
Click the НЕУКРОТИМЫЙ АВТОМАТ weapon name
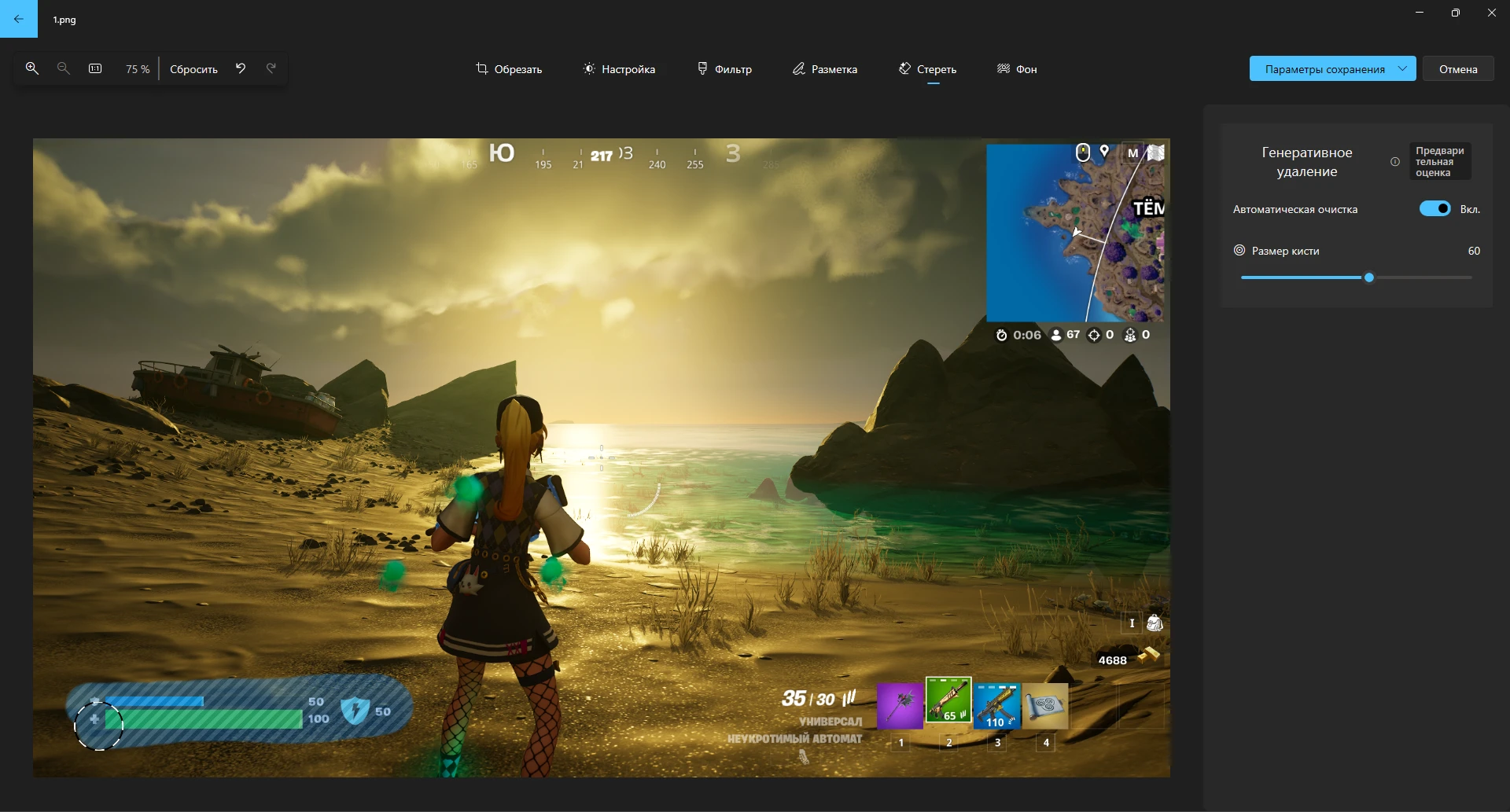tap(794, 739)
